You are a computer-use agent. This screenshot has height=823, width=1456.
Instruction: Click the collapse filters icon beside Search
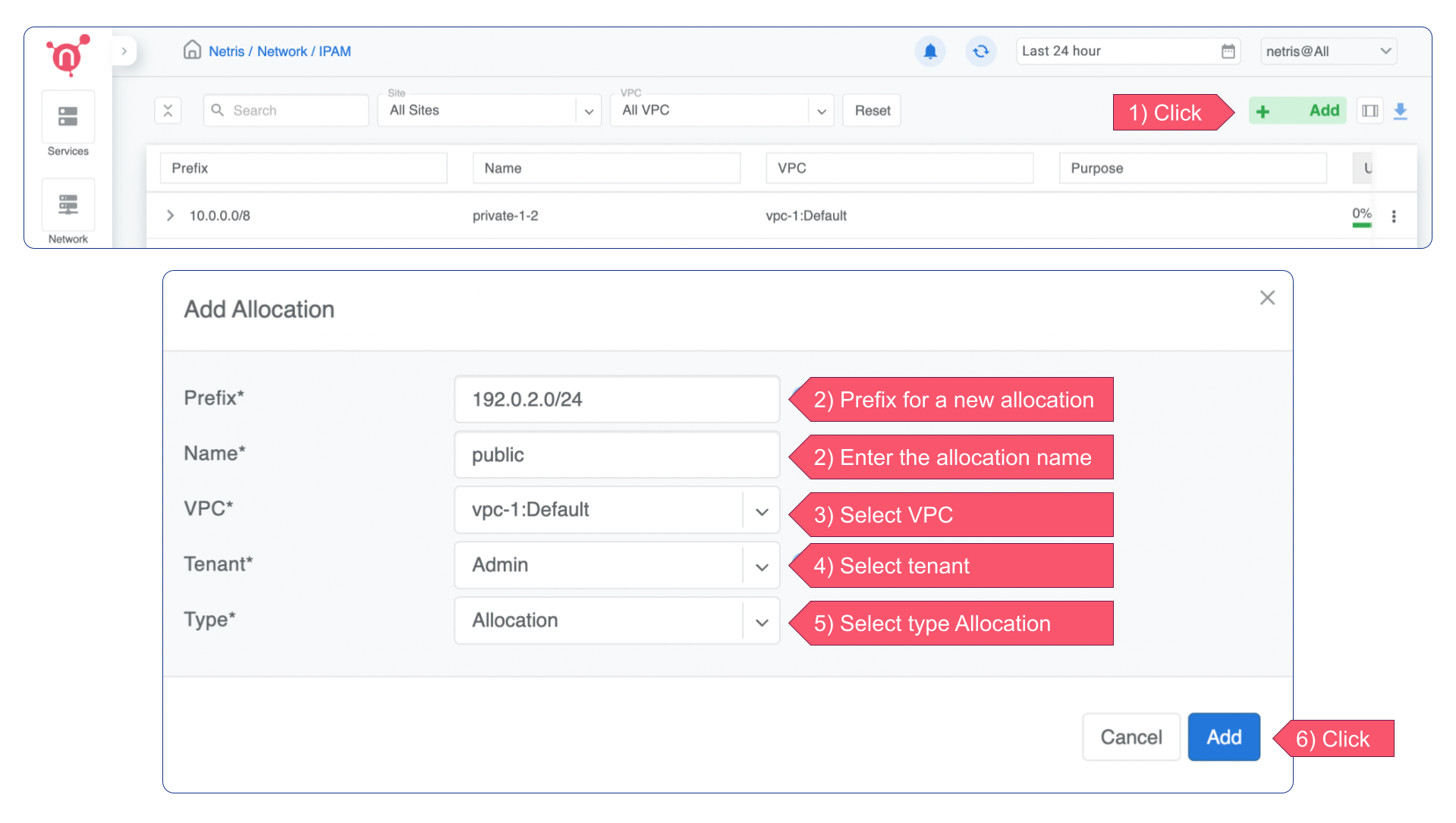168,110
